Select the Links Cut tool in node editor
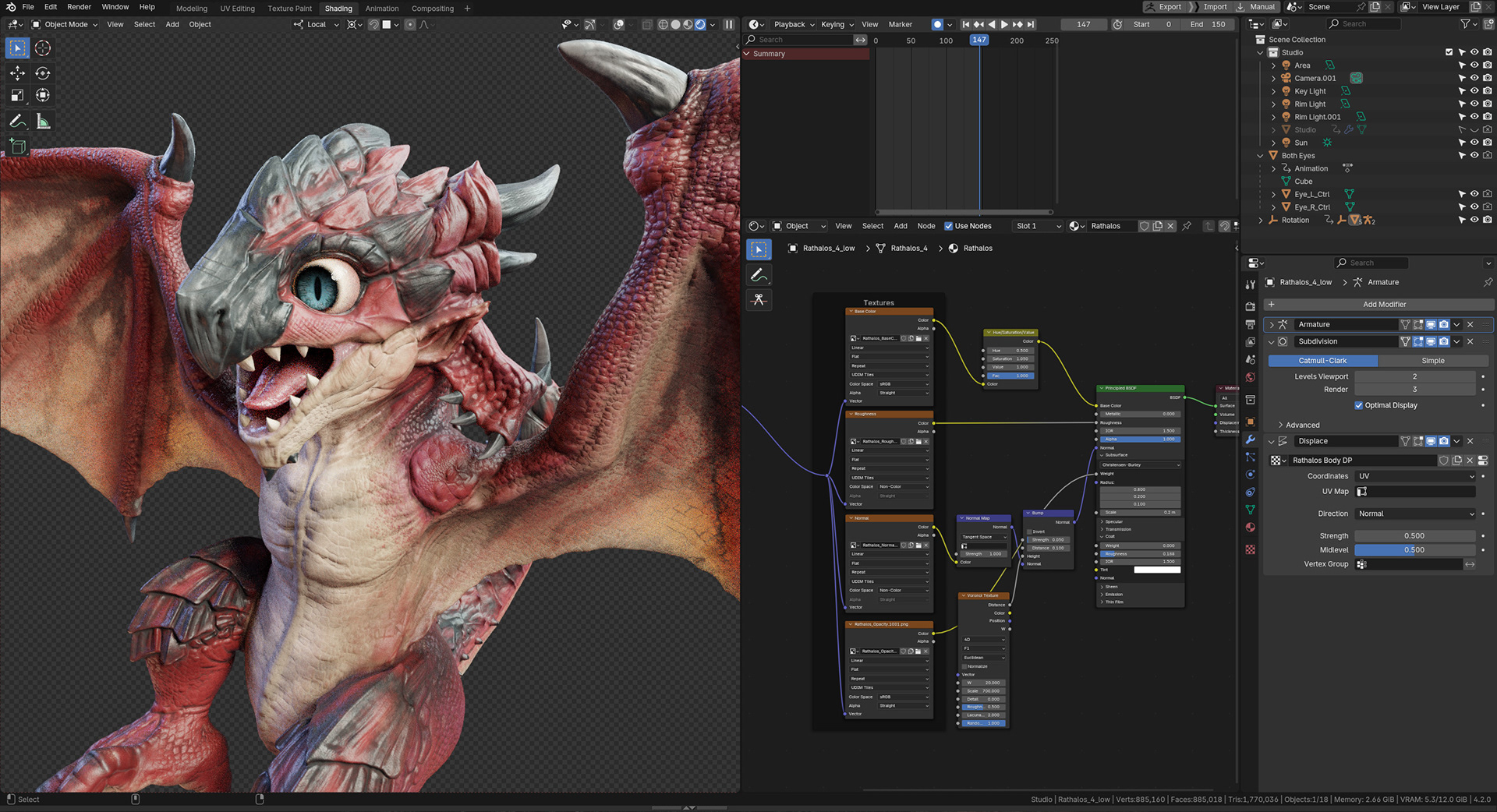1497x812 pixels. click(x=759, y=300)
